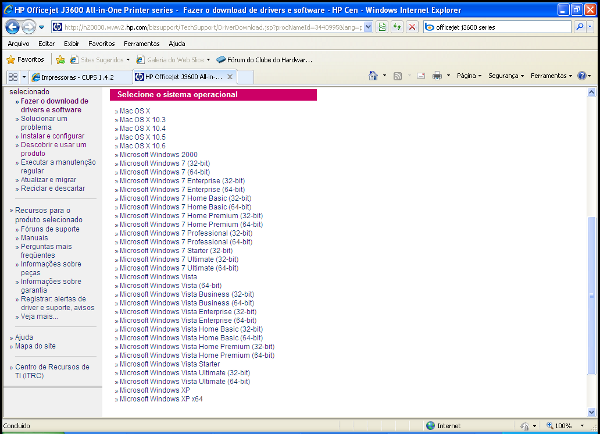This screenshot has height=434, width=600.
Task: Open the search provider dropdown arrow
Action: pos(590,27)
